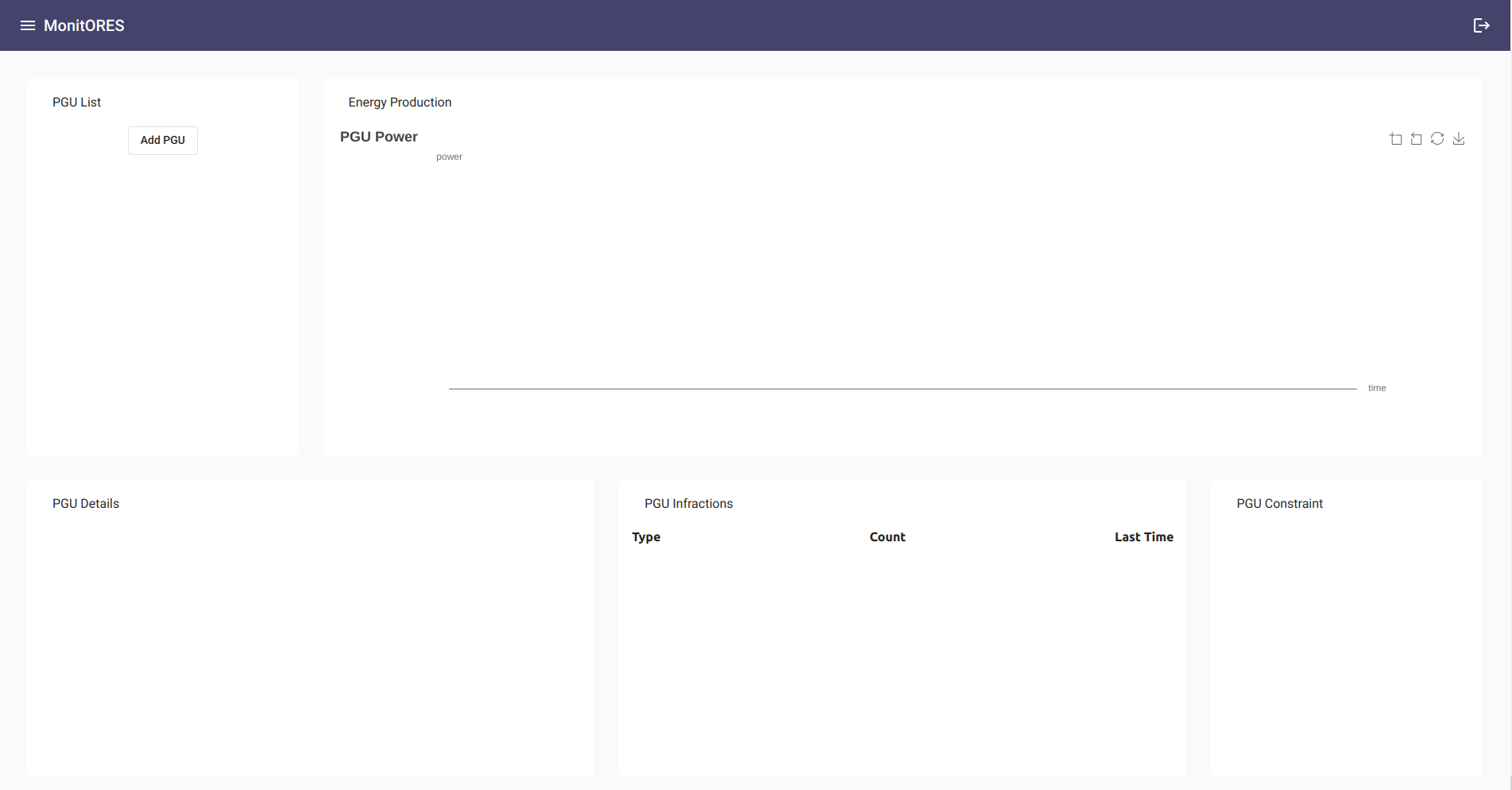Screen dimensions: 1512x790
Task: Click the PGU Constraint panel heading
Action: [x=1279, y=504]
